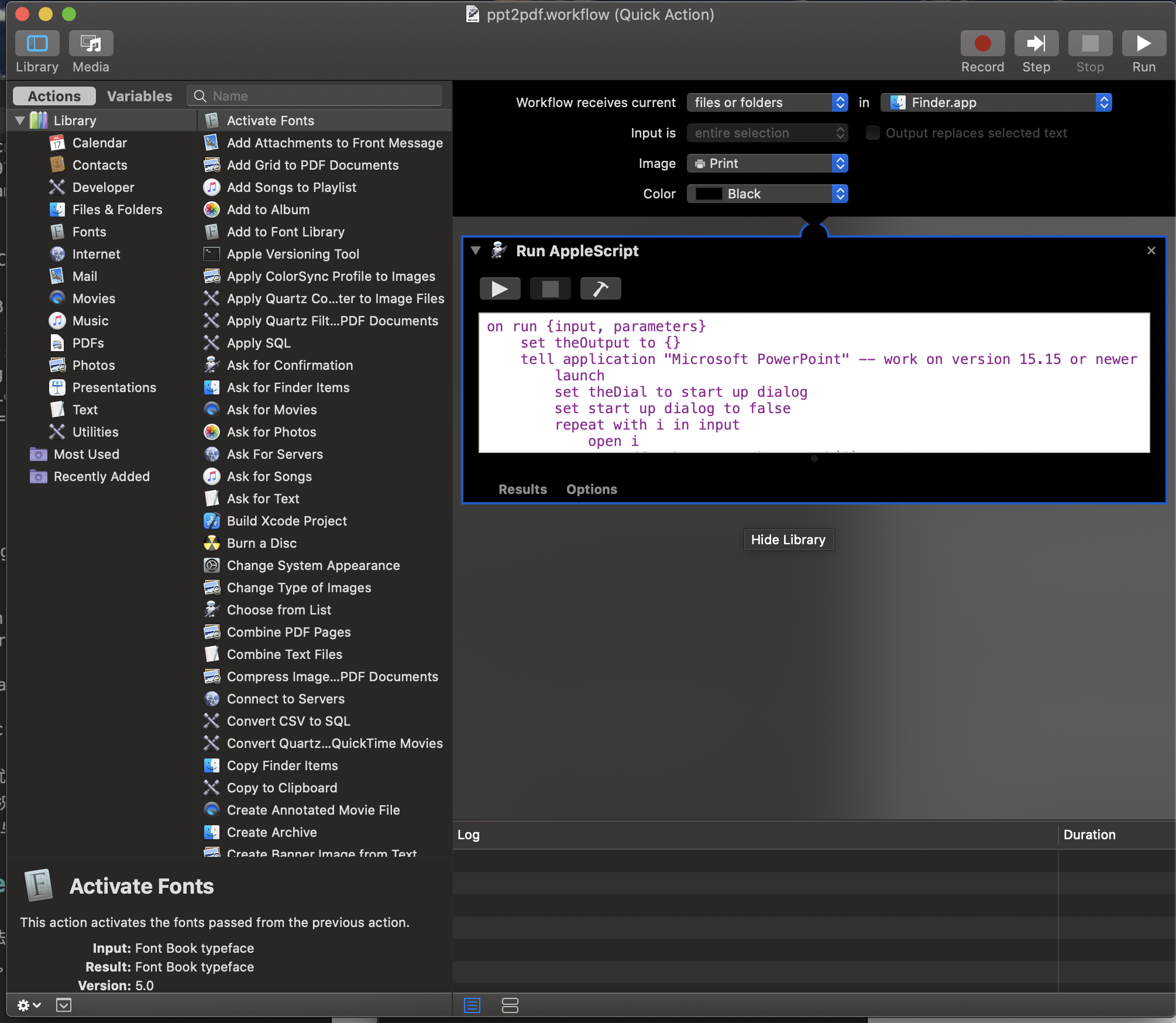Open the Finder.app application dropdown
Image resolution: width=1176 pixels, height=1023 pixels.
[996, 102]
